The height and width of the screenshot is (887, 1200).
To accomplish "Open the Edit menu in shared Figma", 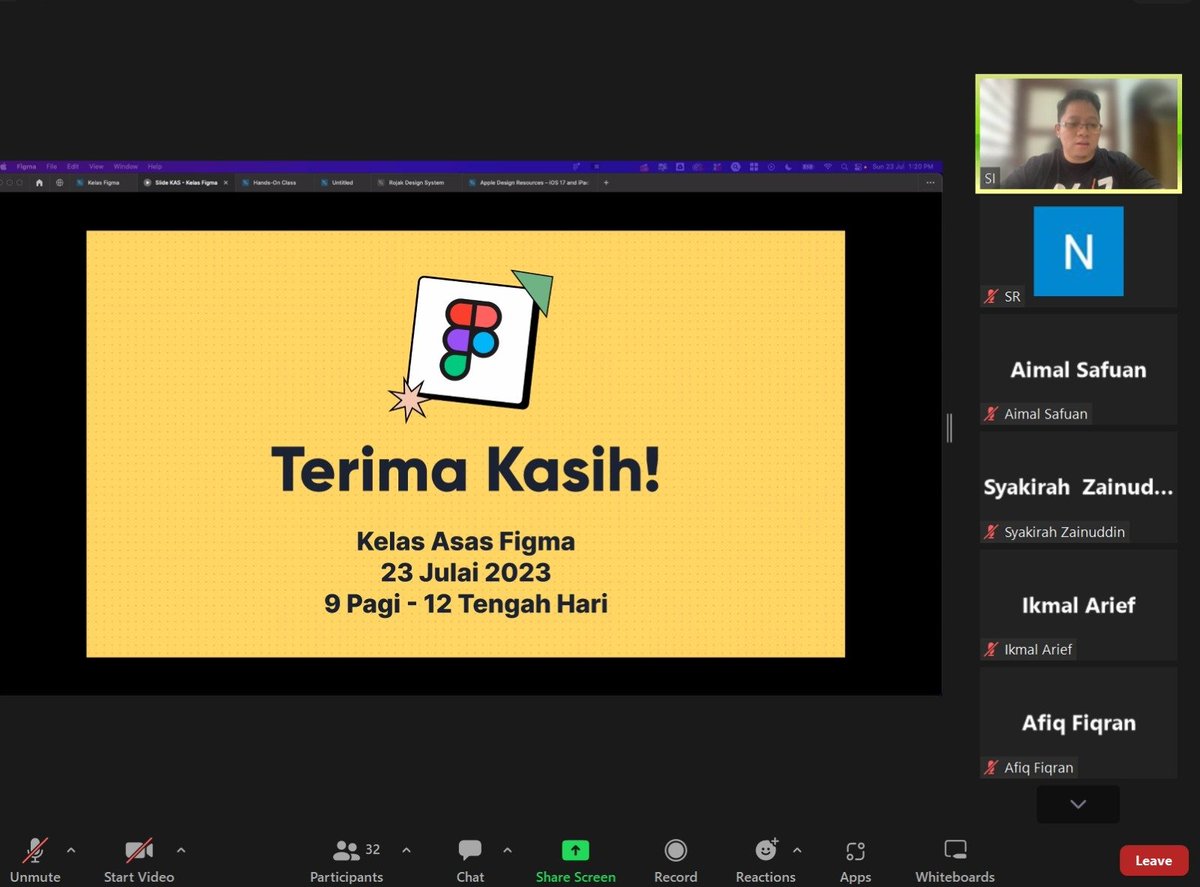I will tap(73, 167).
